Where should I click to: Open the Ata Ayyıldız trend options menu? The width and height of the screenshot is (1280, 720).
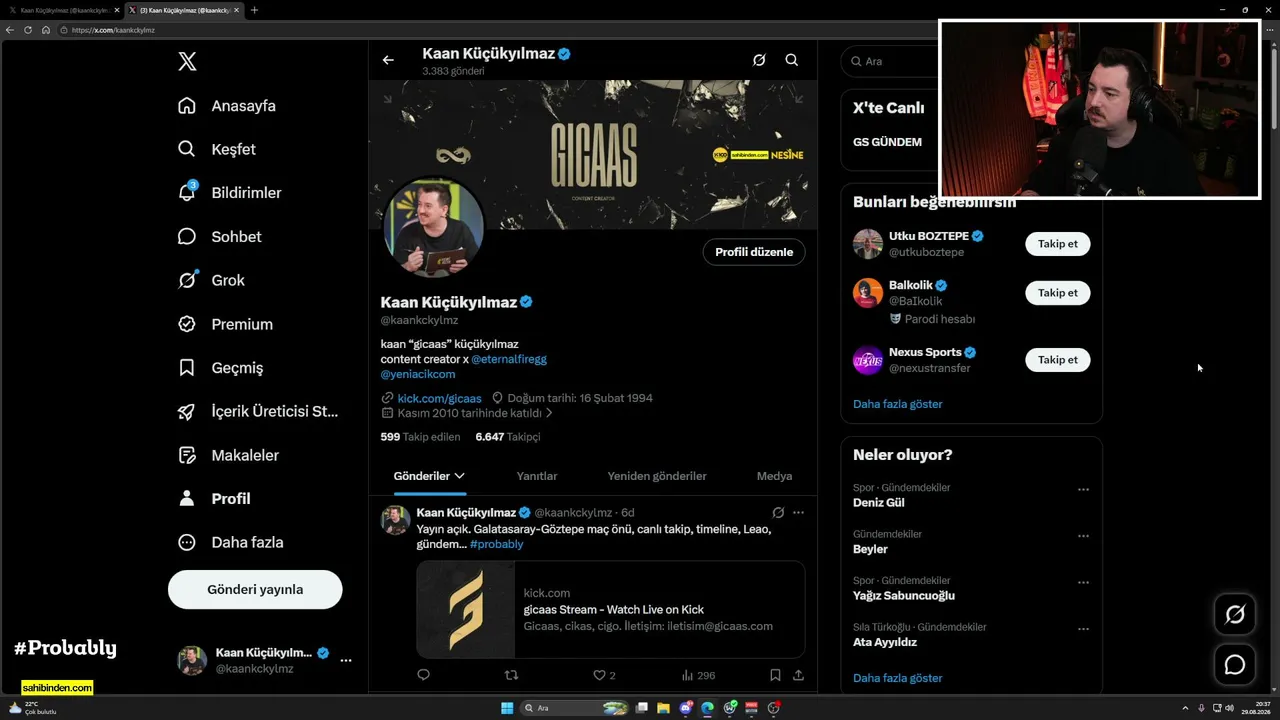[x=1083, y=629]
